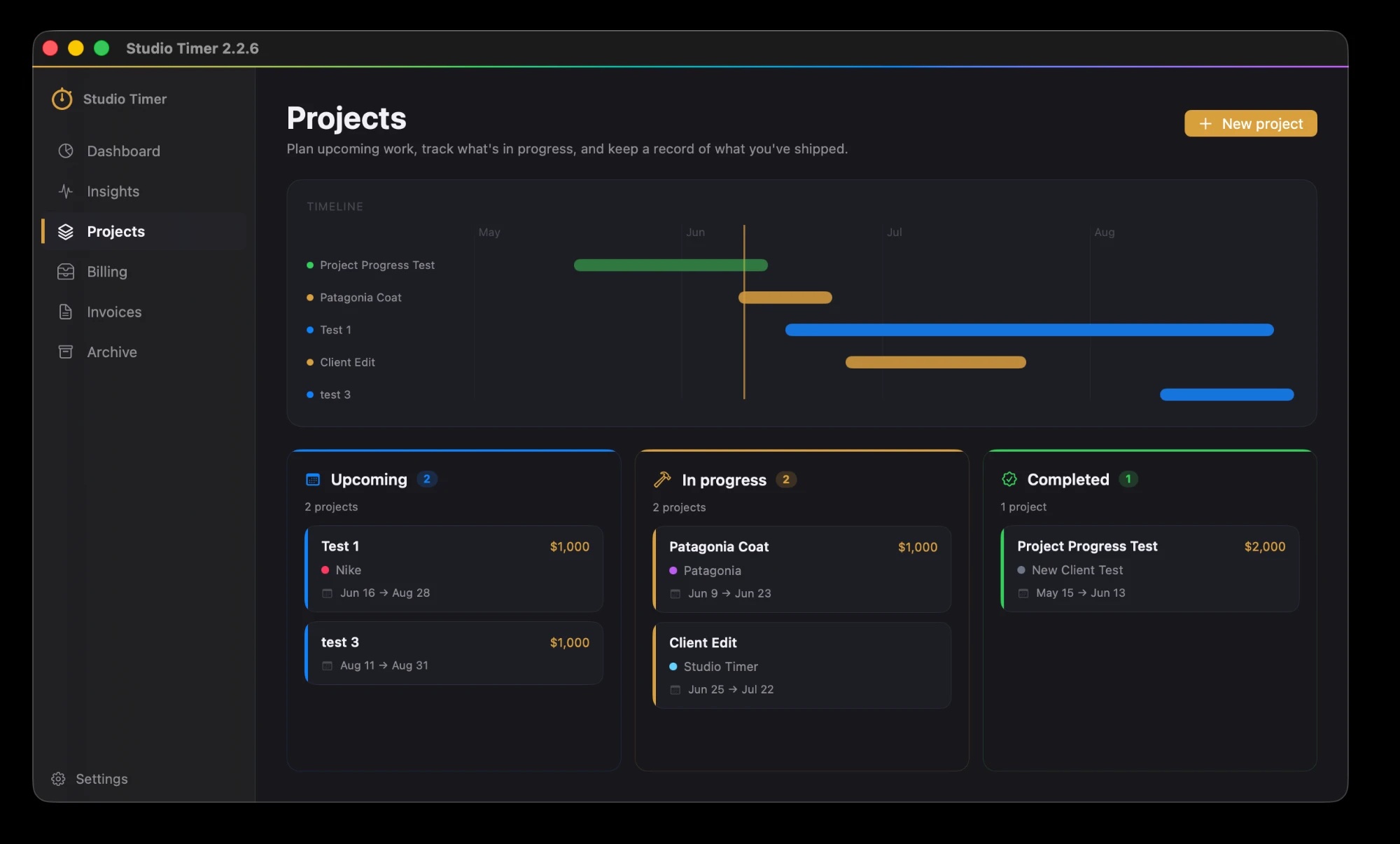Viewport: 1400px width, 844px height.
Task: Click the calendar icon on Test 1 card
Action: (x=327, y=593)
